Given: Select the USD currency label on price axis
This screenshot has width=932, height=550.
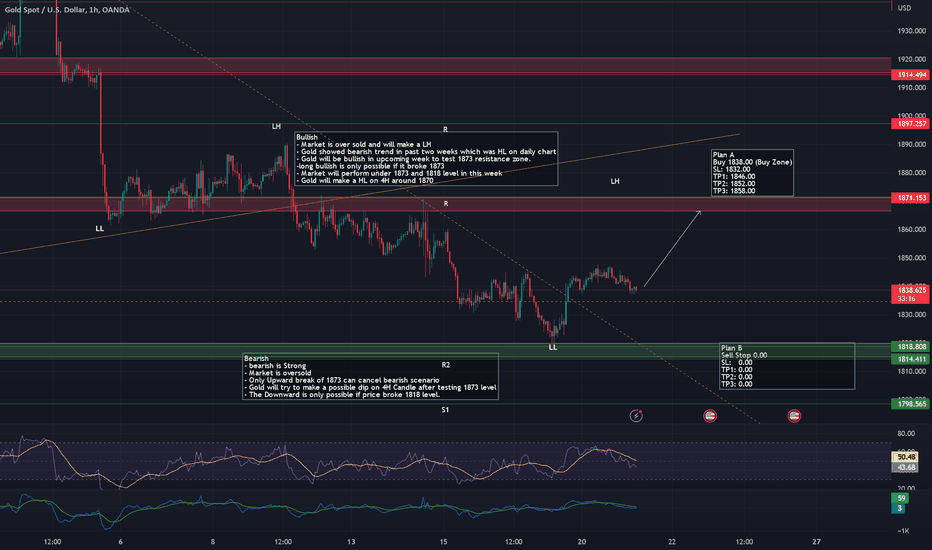Looking at the screenshot, I should [x=904, y=8].
